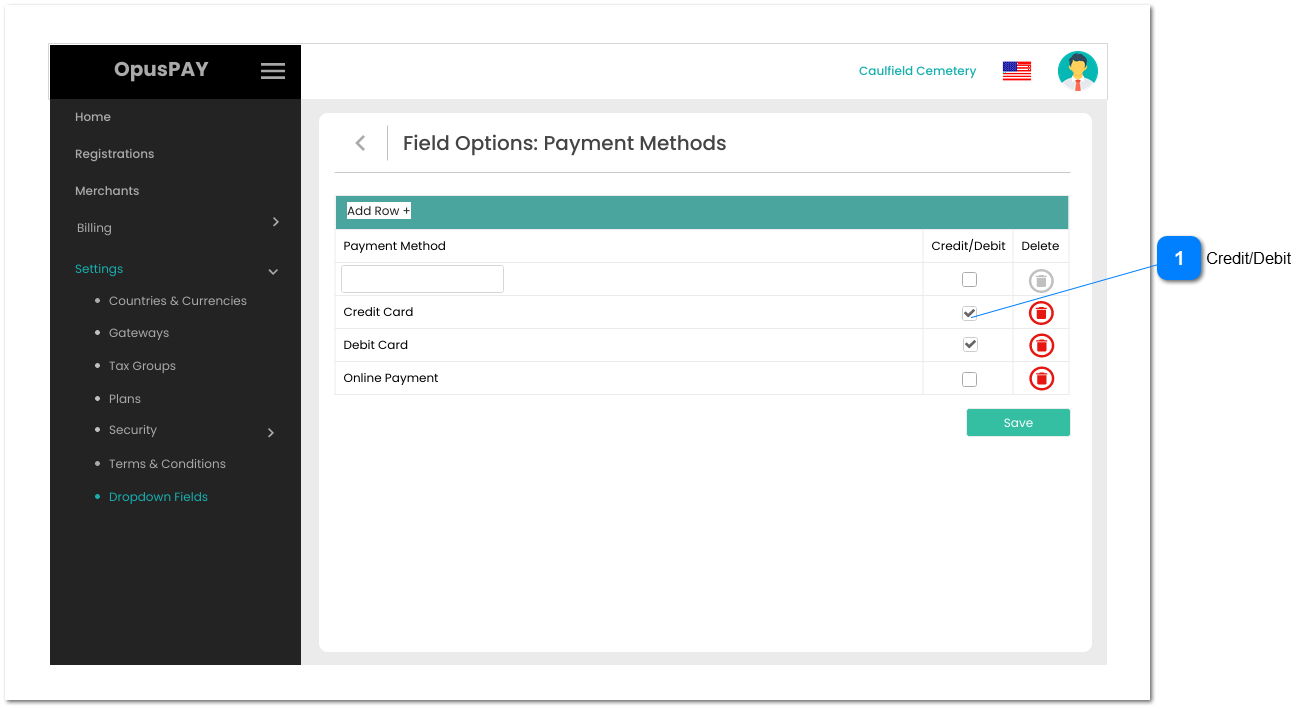The width and height of the screenshot is (1307, 709).
Task: Click the US flag icon
Action: [x=1016, y=70]
